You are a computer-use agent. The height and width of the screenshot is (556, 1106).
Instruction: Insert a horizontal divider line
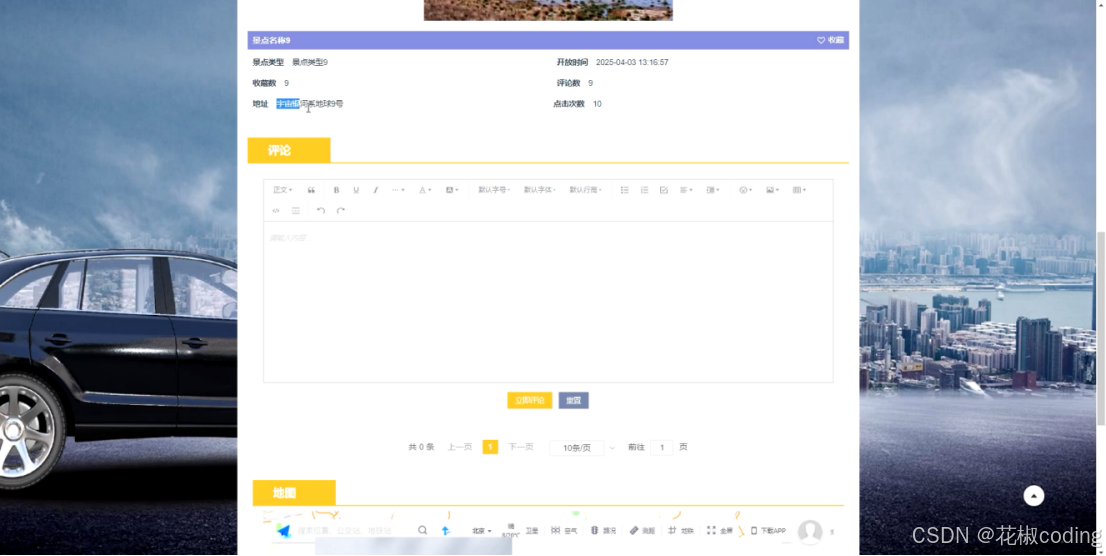296,211
